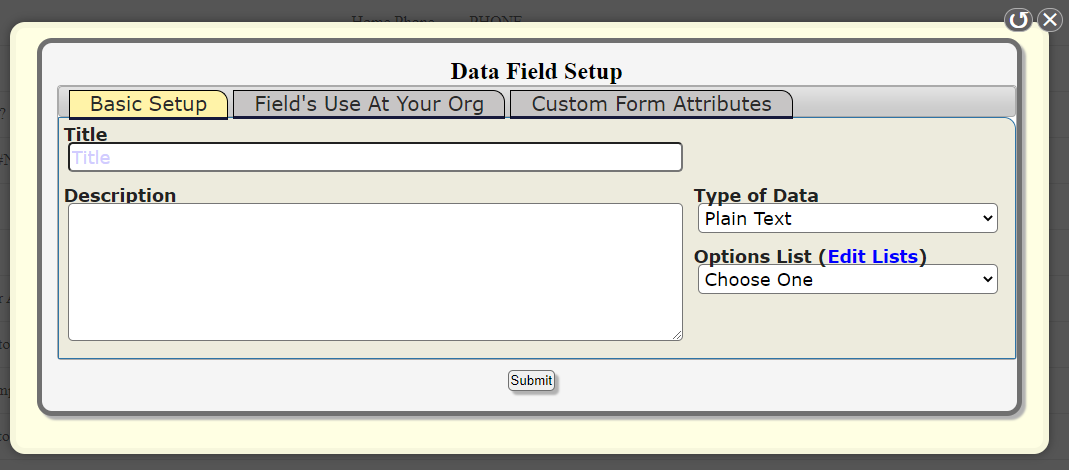
Task: Click the Type of Data label
Action: [756, 196]
